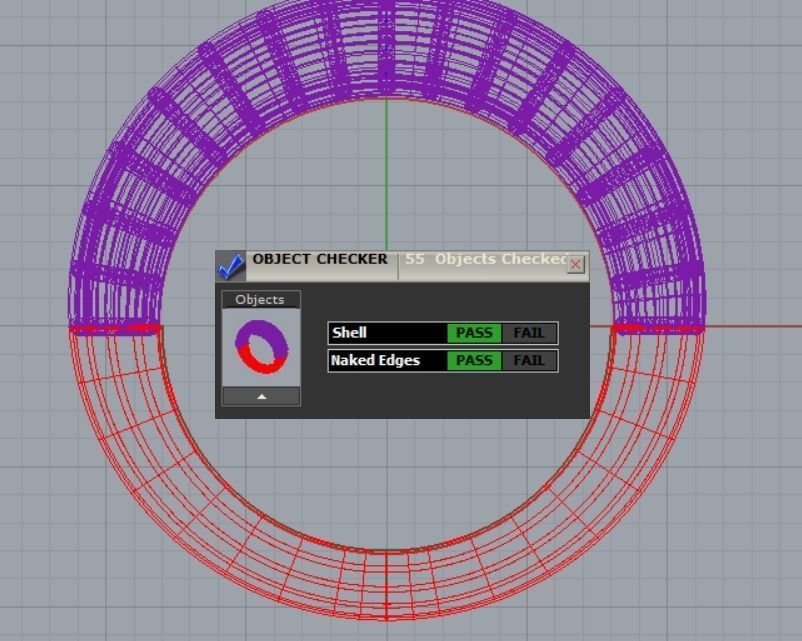Click the PASS button in the Shell row
Screen dimensions: 802x641
pyautogui.click(x=474, y=333)
